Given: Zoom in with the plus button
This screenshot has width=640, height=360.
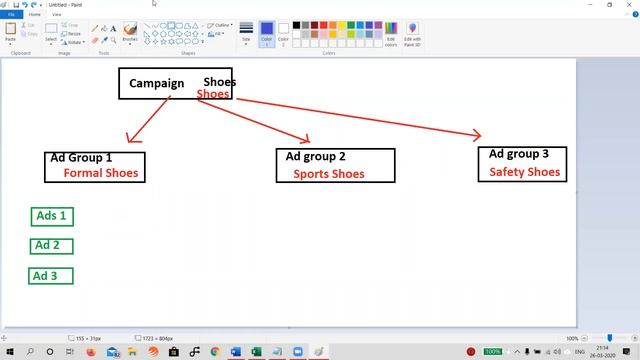Looking at the screenshot, I should tap(635, 338).
